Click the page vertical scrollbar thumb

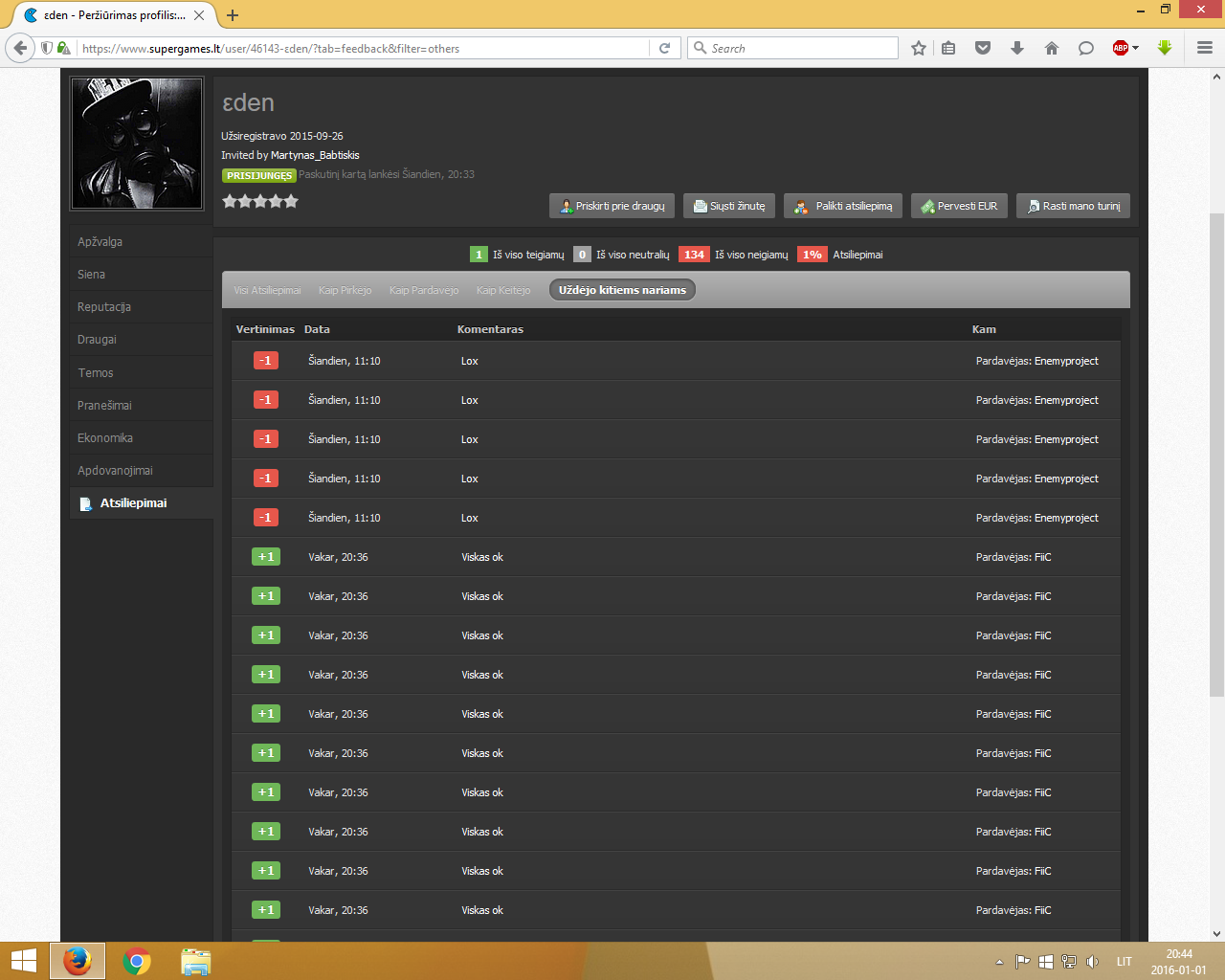click(1216, 455)
